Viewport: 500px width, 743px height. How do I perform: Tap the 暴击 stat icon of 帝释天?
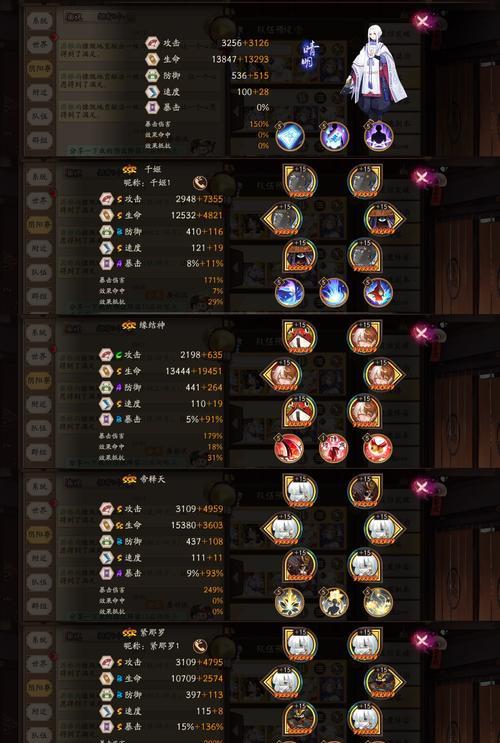tap(106, 573)
